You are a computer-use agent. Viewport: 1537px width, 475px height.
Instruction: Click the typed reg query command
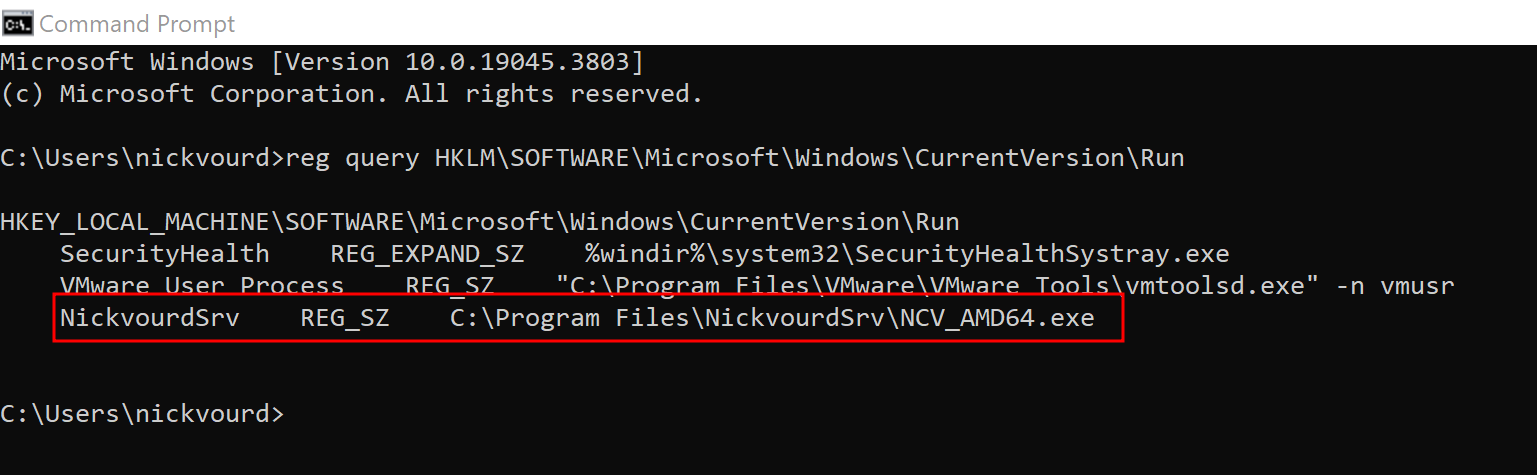click(734, 158)
